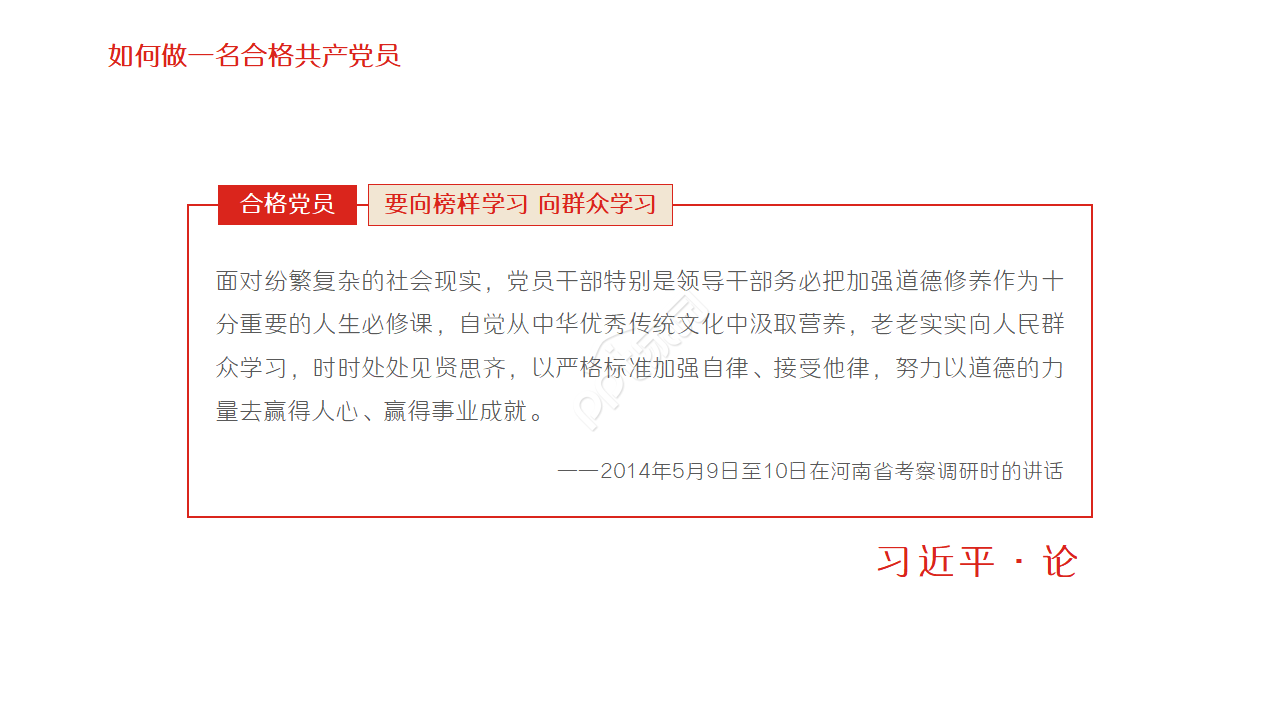
Task: Click the red character 论 at bottom right
Action: [1059, 562]
